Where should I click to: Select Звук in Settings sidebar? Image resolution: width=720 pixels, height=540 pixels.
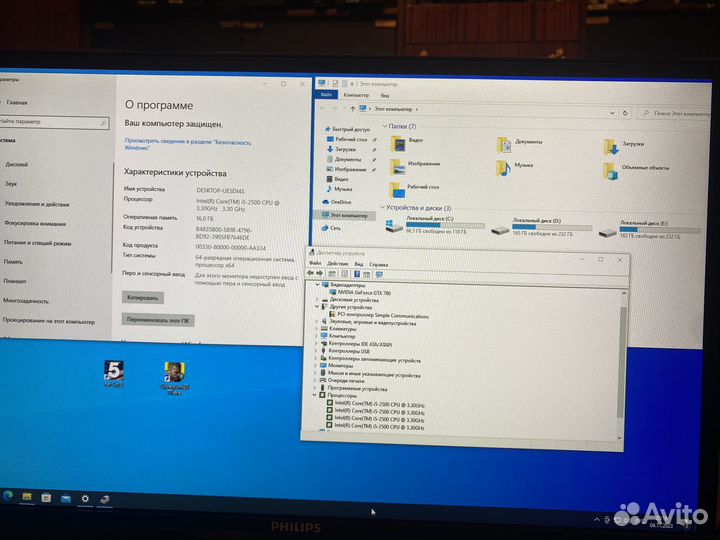11,184
